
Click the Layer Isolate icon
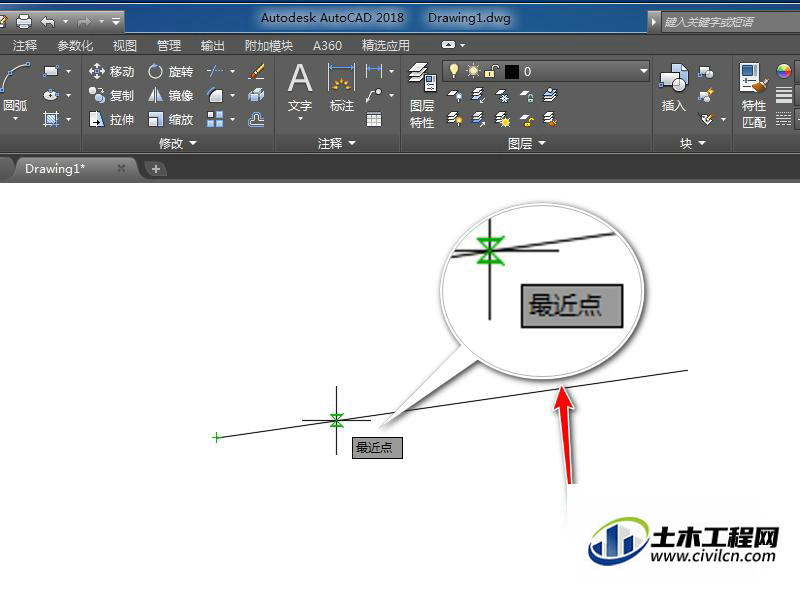pos(478,95)
